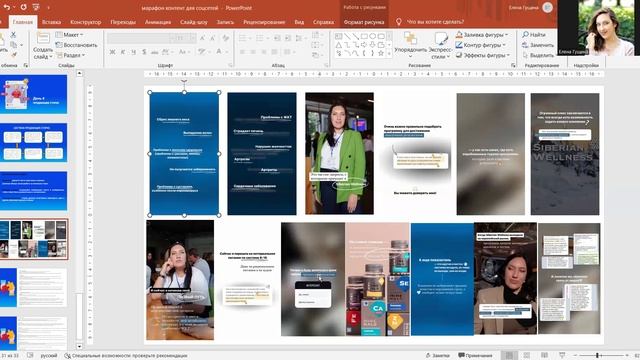This screenshot has width=640, height=360.
Task: Switch to Reading view icon
Action: tap(544, 355)
